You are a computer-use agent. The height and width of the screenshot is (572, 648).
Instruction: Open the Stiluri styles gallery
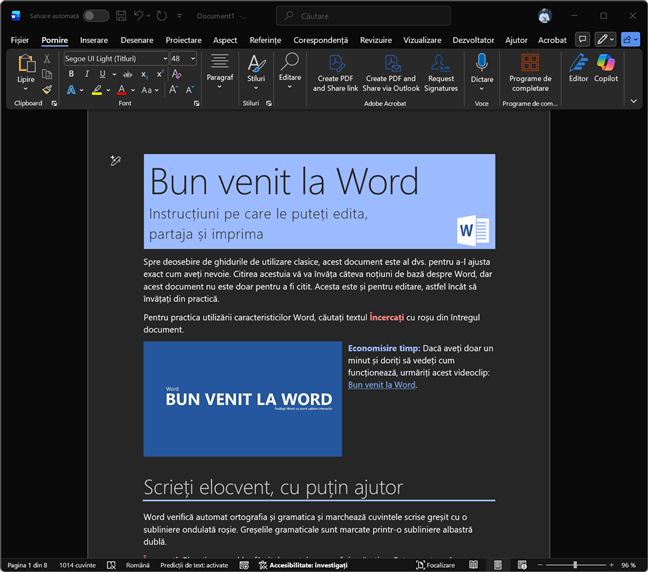(x=256, y=72)
